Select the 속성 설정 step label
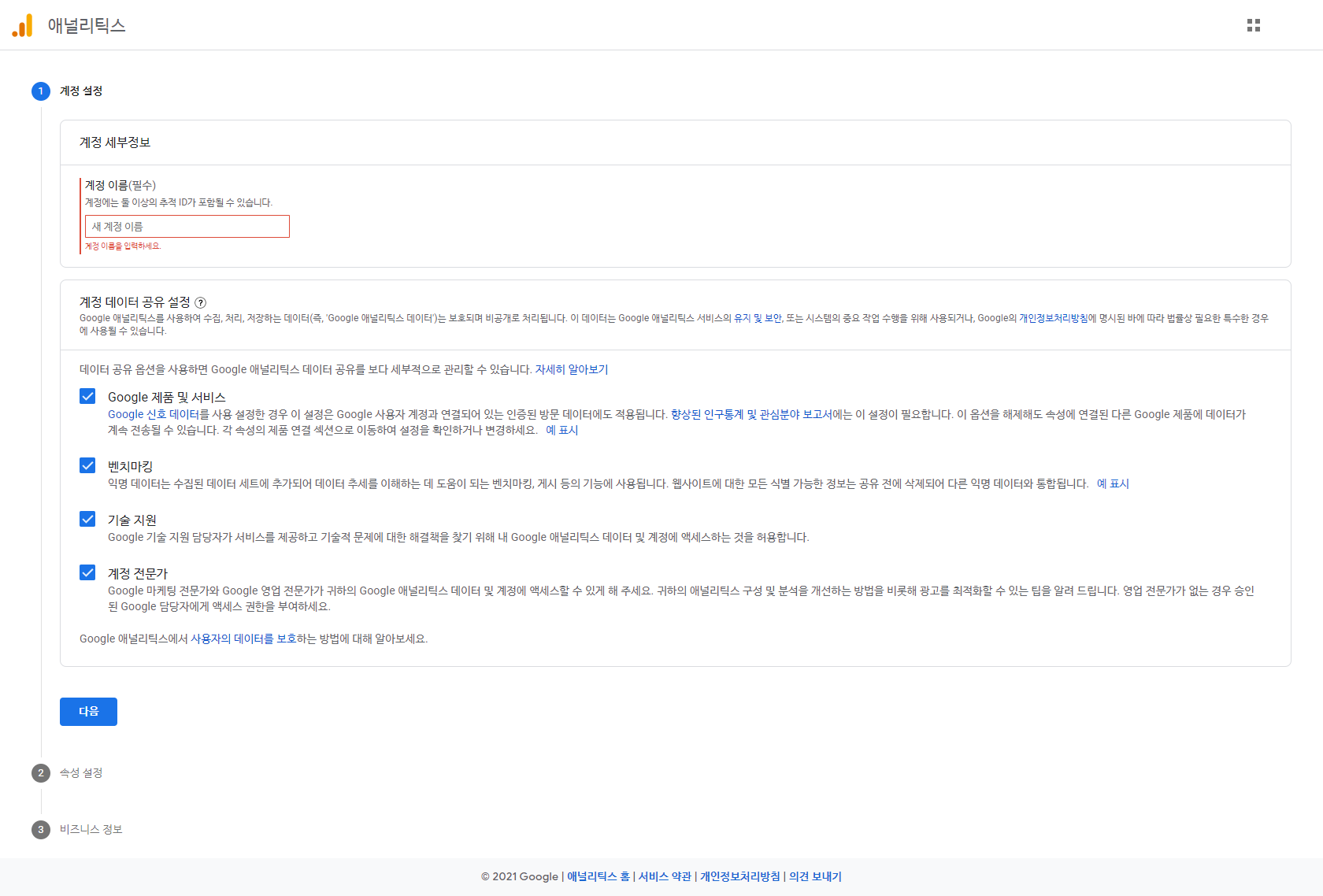Image resolution: width=1323 pixels, height=896 pixels. click(81, 773)
